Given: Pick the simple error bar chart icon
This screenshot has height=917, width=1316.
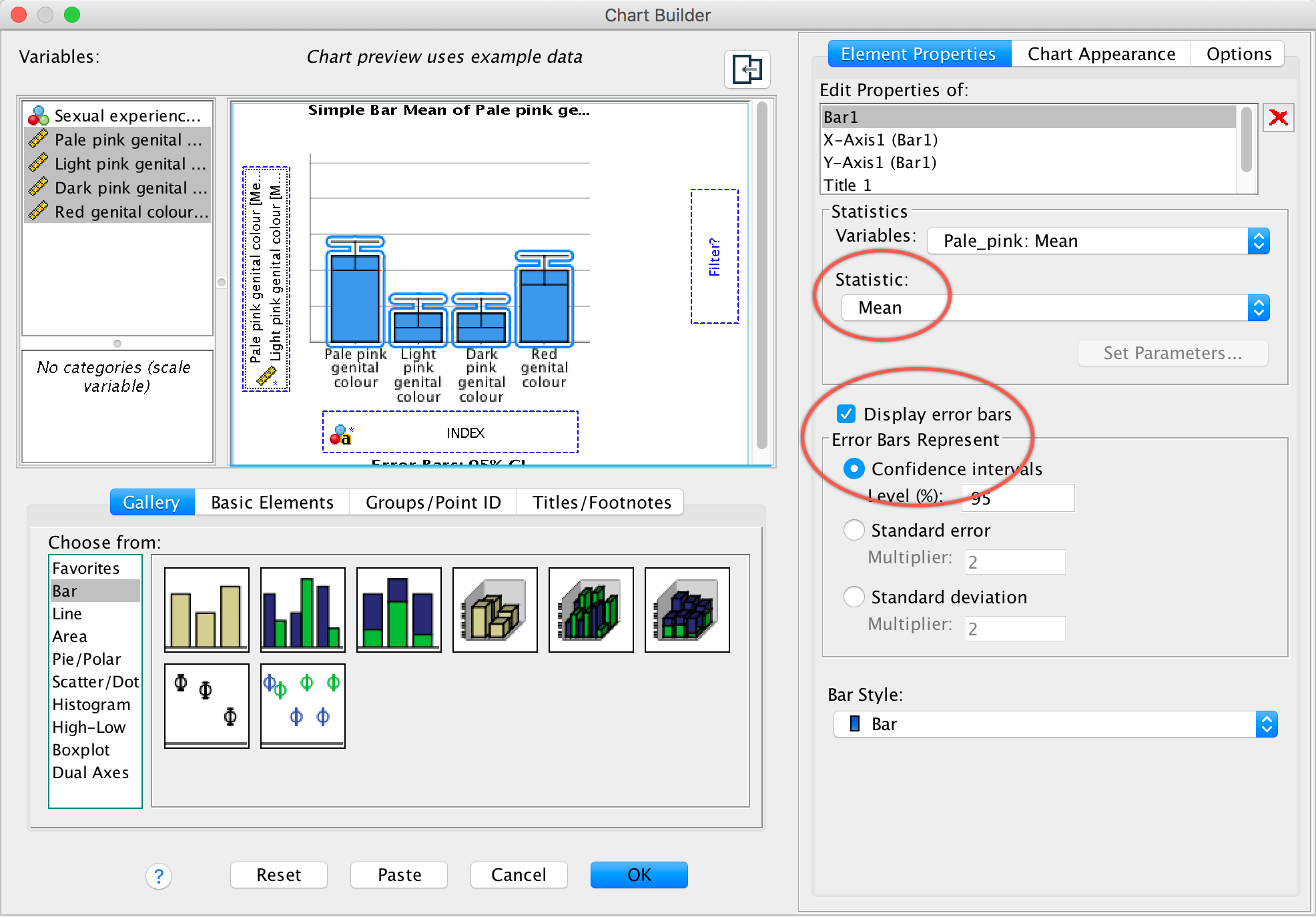Looking at the screenshot, I should coord(206,705).
